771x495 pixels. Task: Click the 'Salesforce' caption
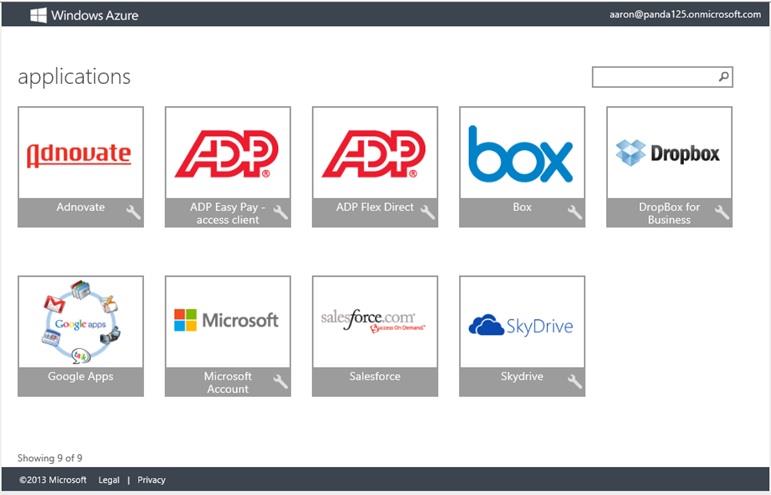pos(375,376)
